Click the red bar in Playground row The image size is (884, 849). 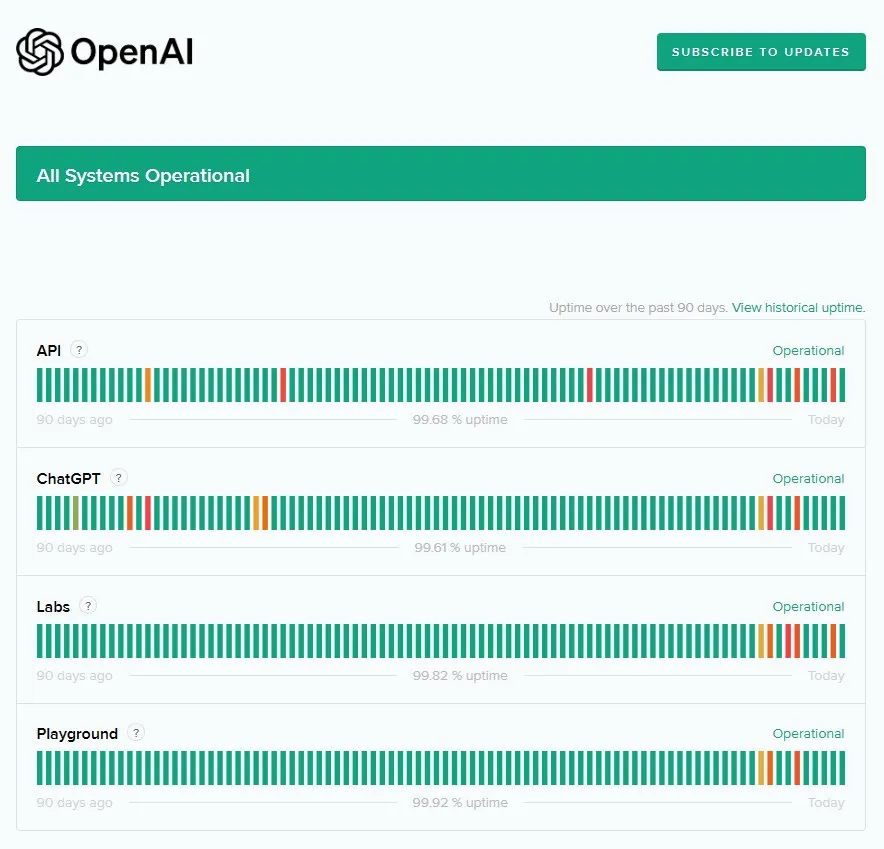[x=797, y=768]
